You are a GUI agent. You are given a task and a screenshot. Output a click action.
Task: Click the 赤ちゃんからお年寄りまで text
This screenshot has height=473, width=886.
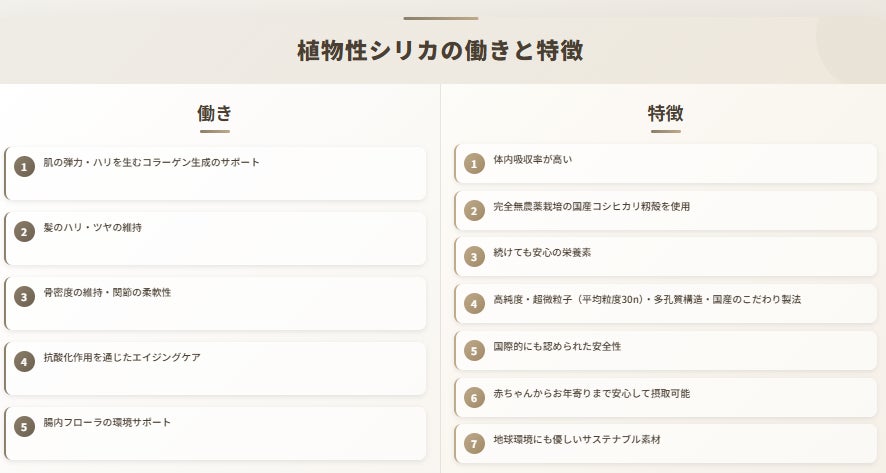[592, 393]
